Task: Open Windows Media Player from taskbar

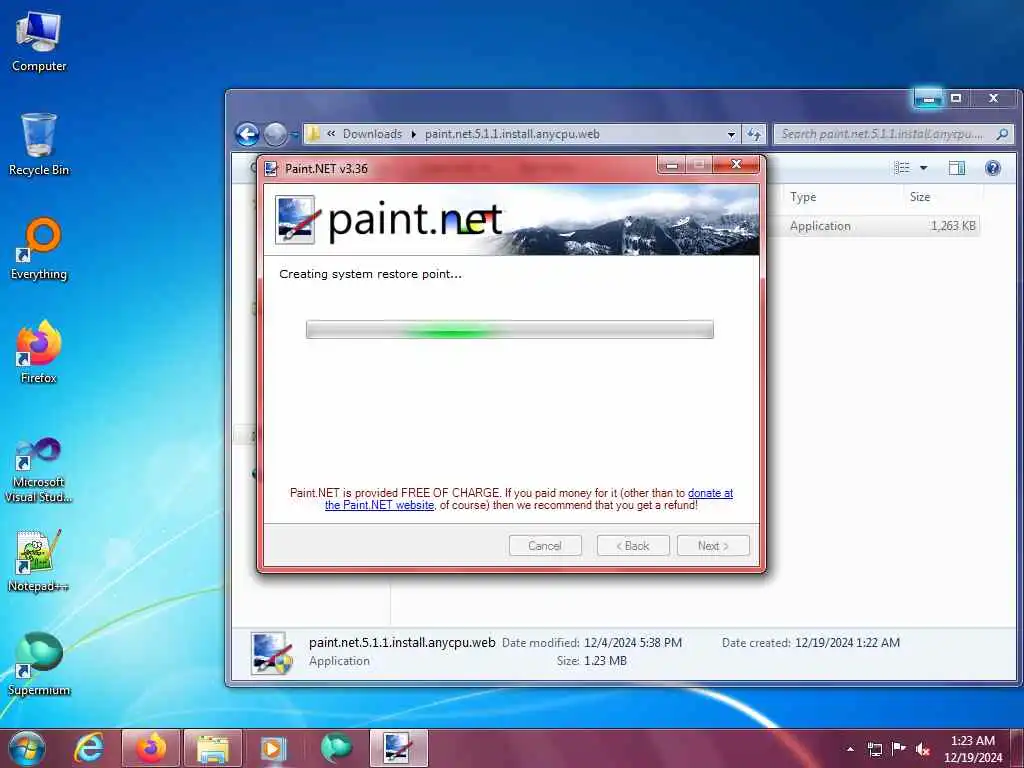Action: click(273, 748)
